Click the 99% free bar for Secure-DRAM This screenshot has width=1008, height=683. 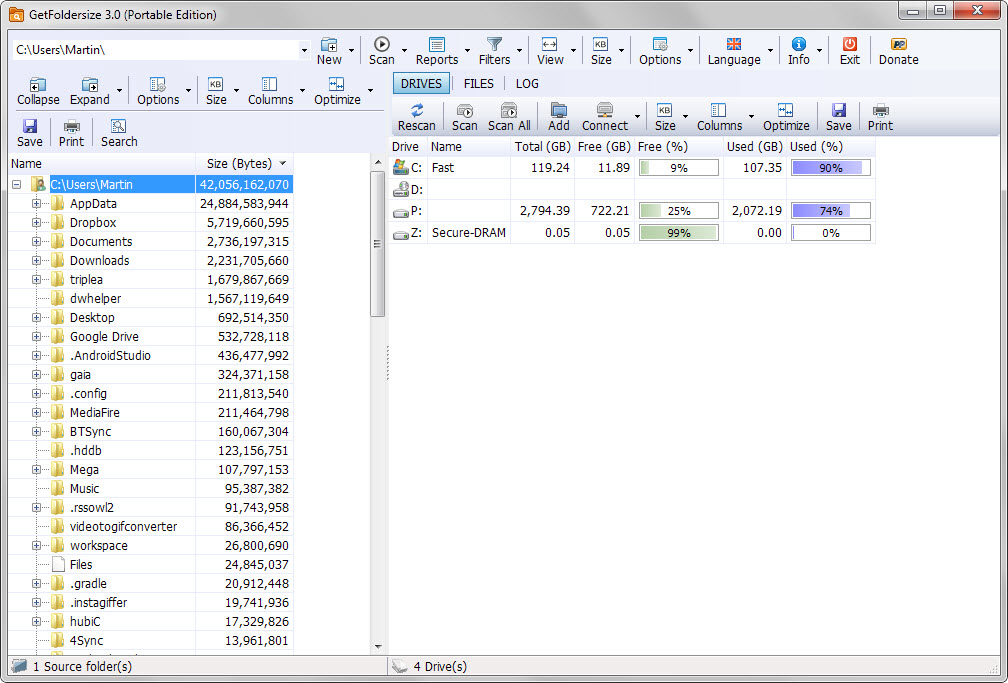coord(678,233)
